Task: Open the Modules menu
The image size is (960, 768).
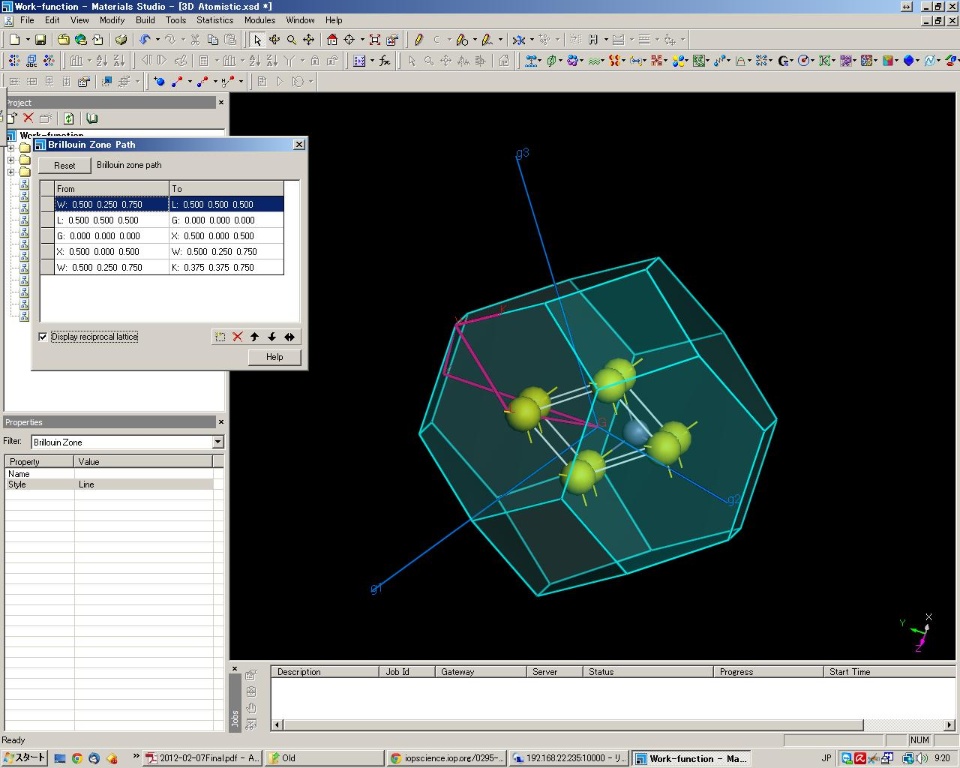Action: pos(260,20)
